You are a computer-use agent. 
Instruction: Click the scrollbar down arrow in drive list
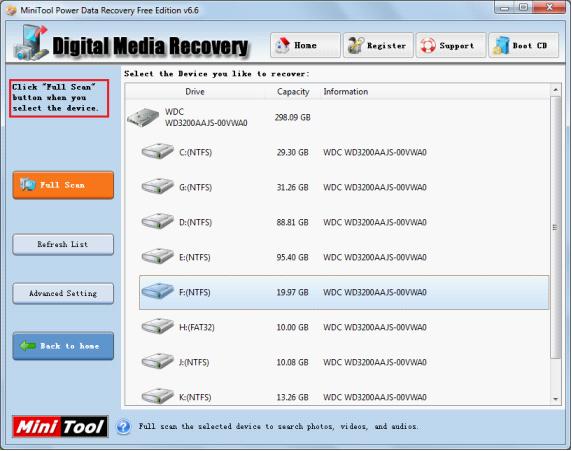(555, 399)
